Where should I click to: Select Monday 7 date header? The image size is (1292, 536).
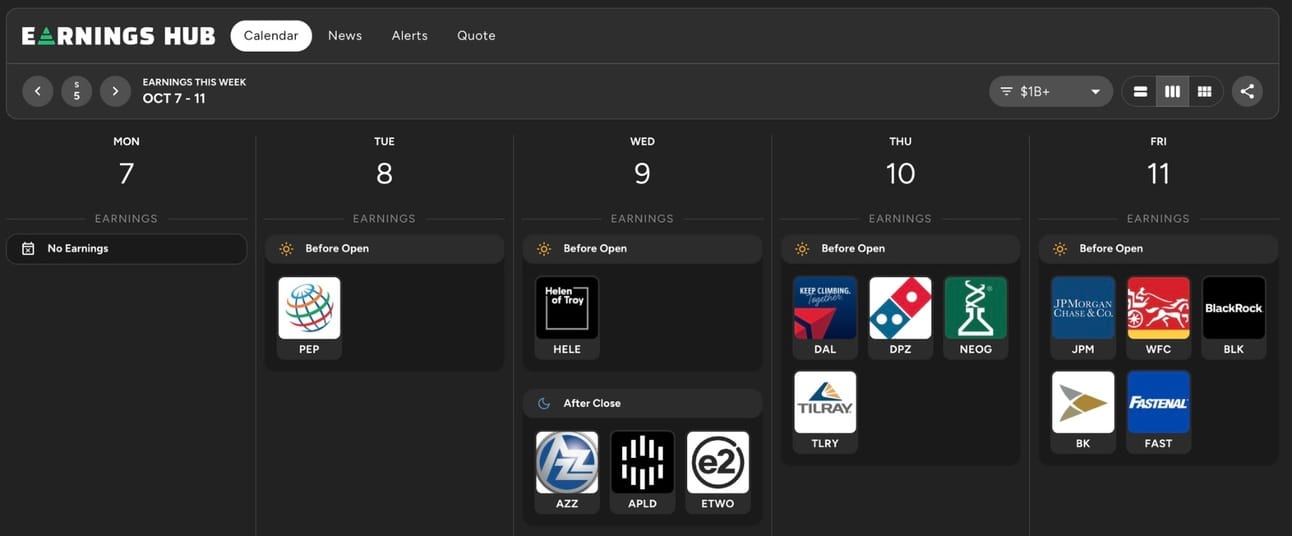126,163
